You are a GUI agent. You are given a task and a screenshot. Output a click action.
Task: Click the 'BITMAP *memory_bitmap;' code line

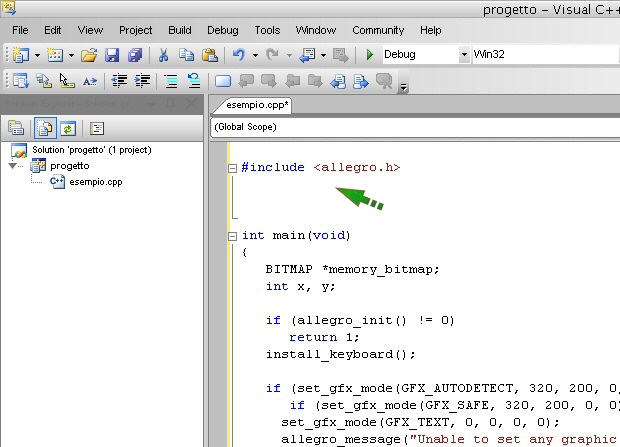[x=352, y=269]
